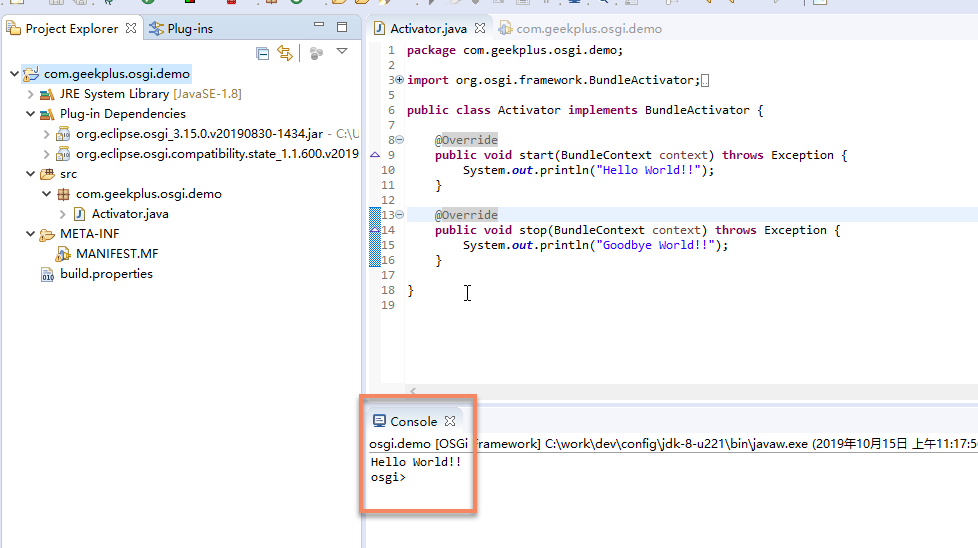Close the Activator.java editor tab

tap(480, 28)
